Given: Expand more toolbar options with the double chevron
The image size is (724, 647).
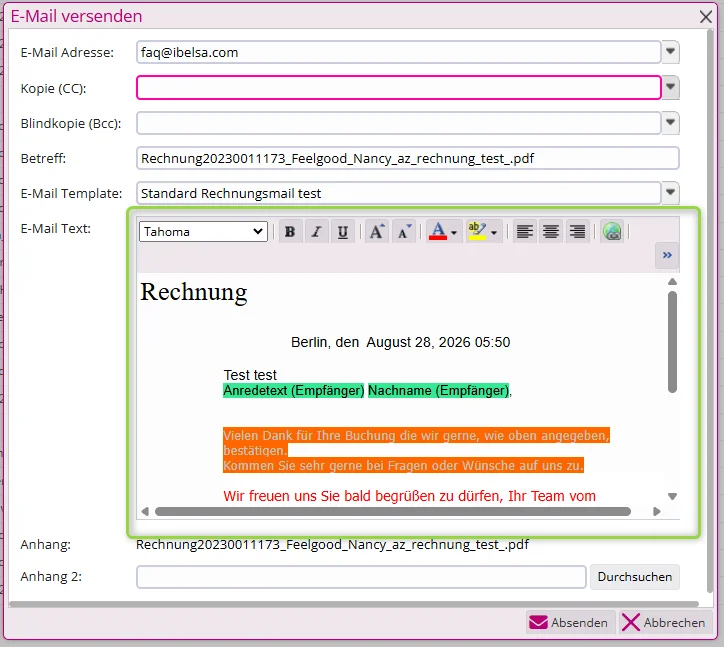Looking at the screenshot, I should point(667,255).
